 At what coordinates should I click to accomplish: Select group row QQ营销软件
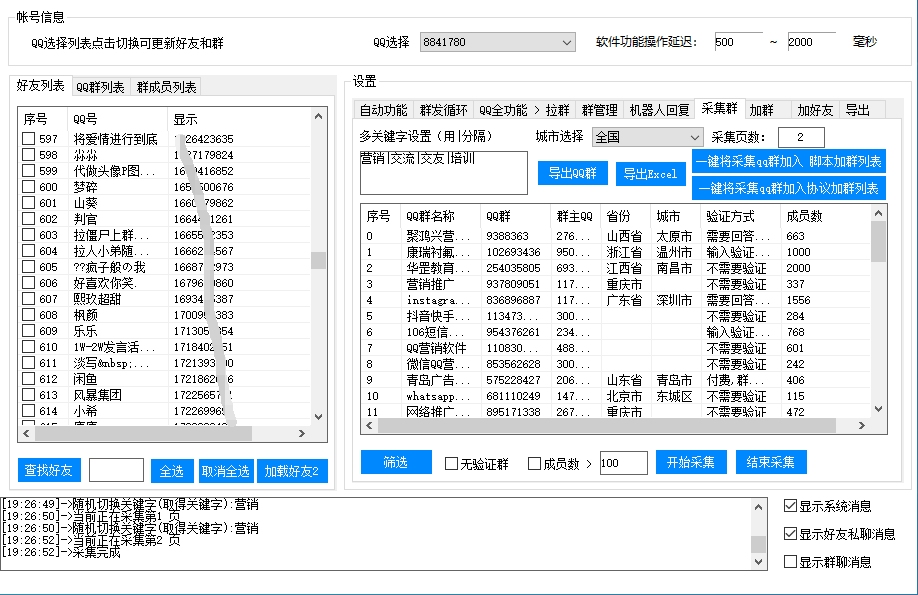tap(616, 348)
